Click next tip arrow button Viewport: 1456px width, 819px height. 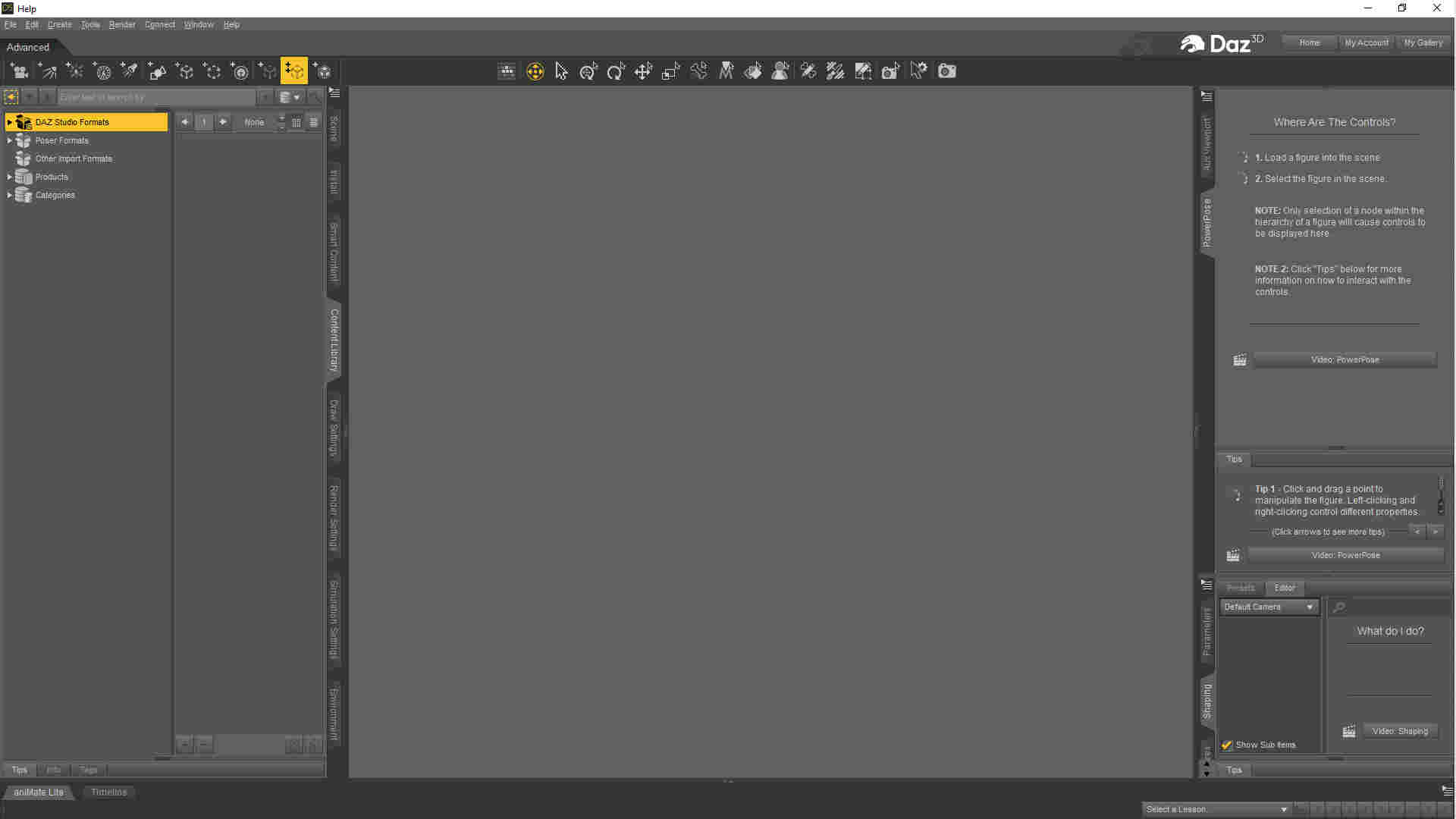pos(1435,532)
